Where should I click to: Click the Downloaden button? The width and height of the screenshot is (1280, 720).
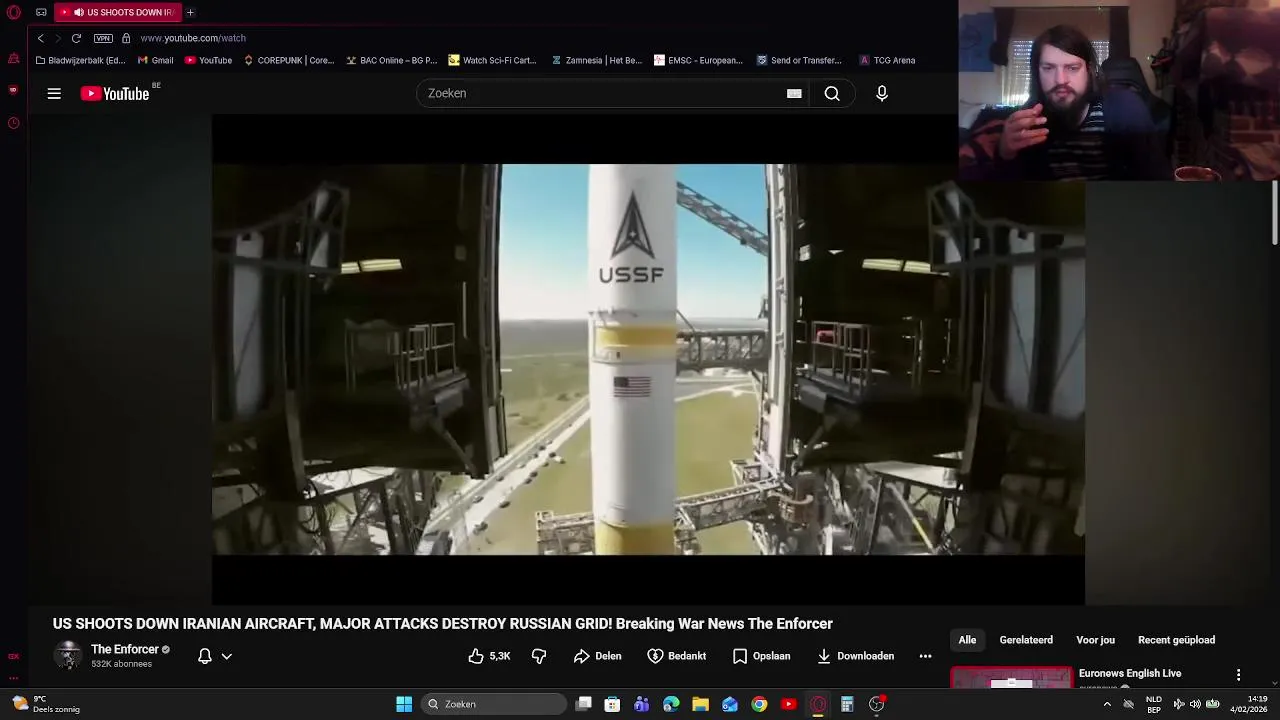(x=855, y=656)
